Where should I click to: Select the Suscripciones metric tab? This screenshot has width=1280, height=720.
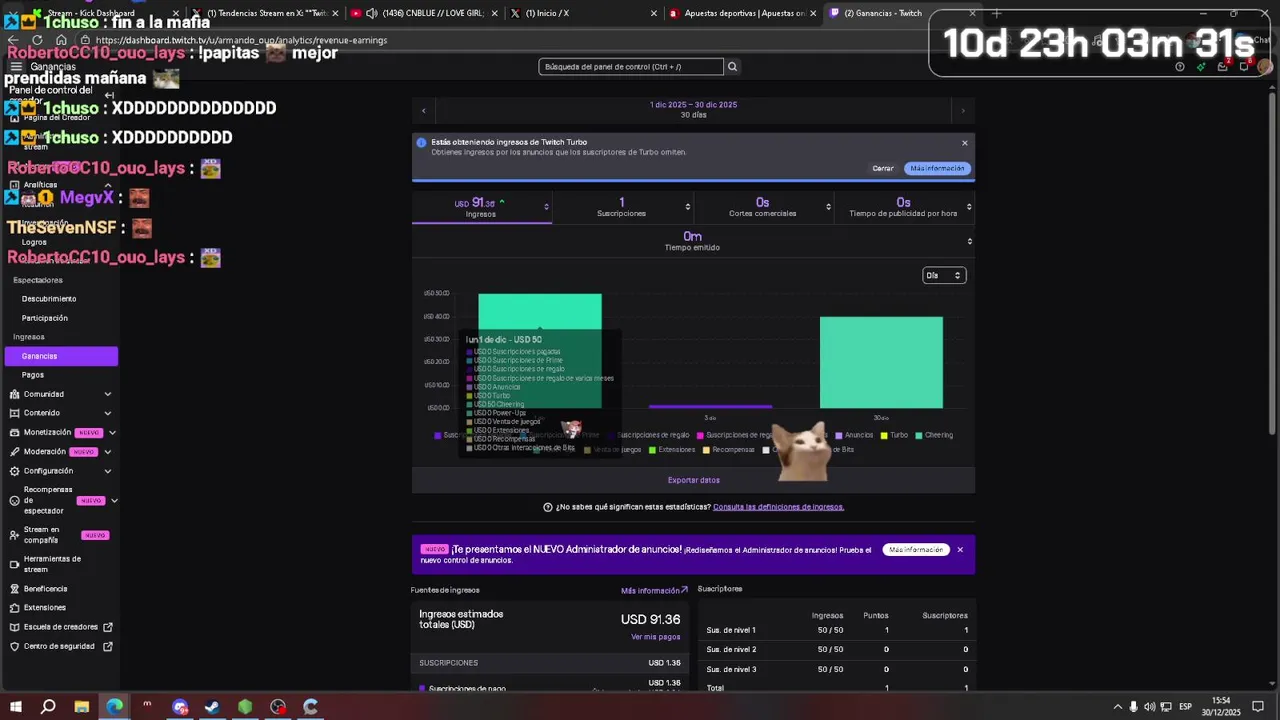pyautogui.click(x=622, y=207)
